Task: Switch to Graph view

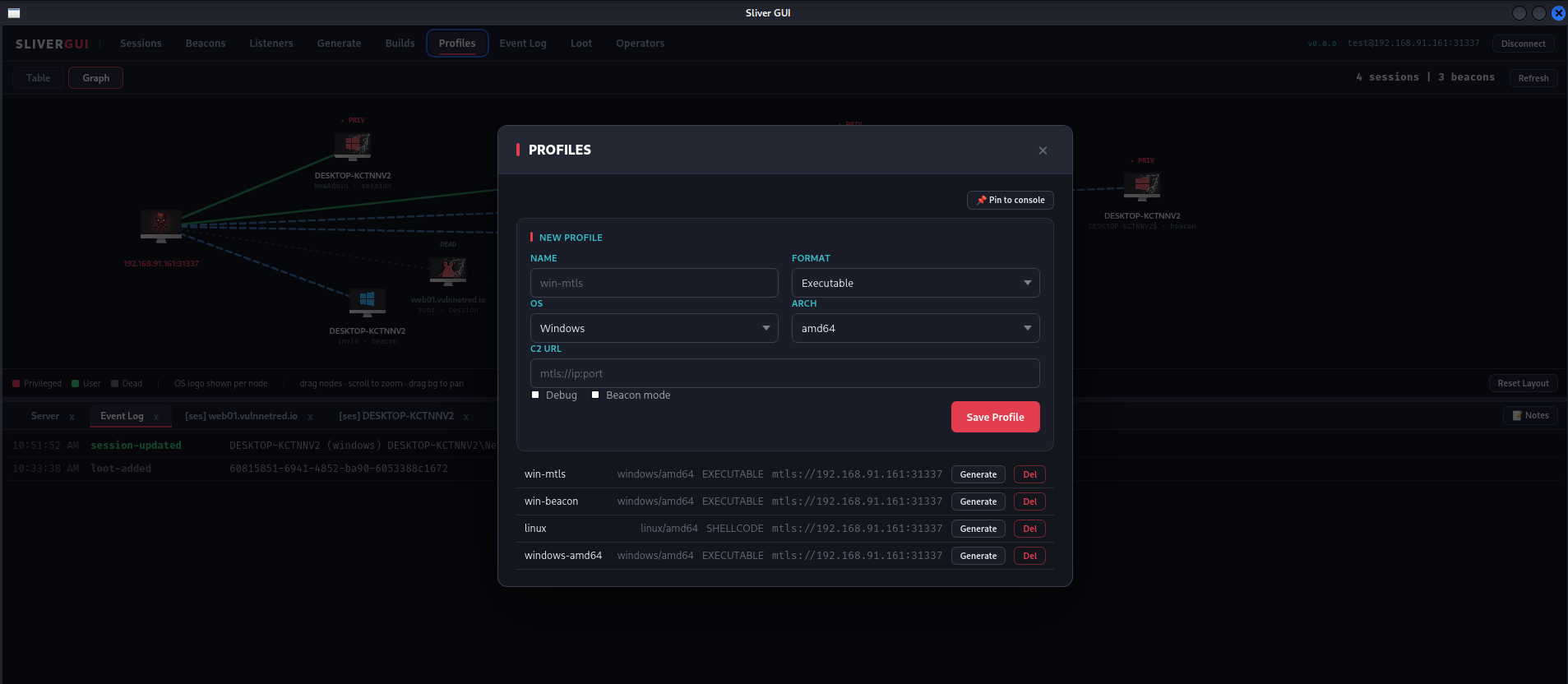Action: [96, 78]
